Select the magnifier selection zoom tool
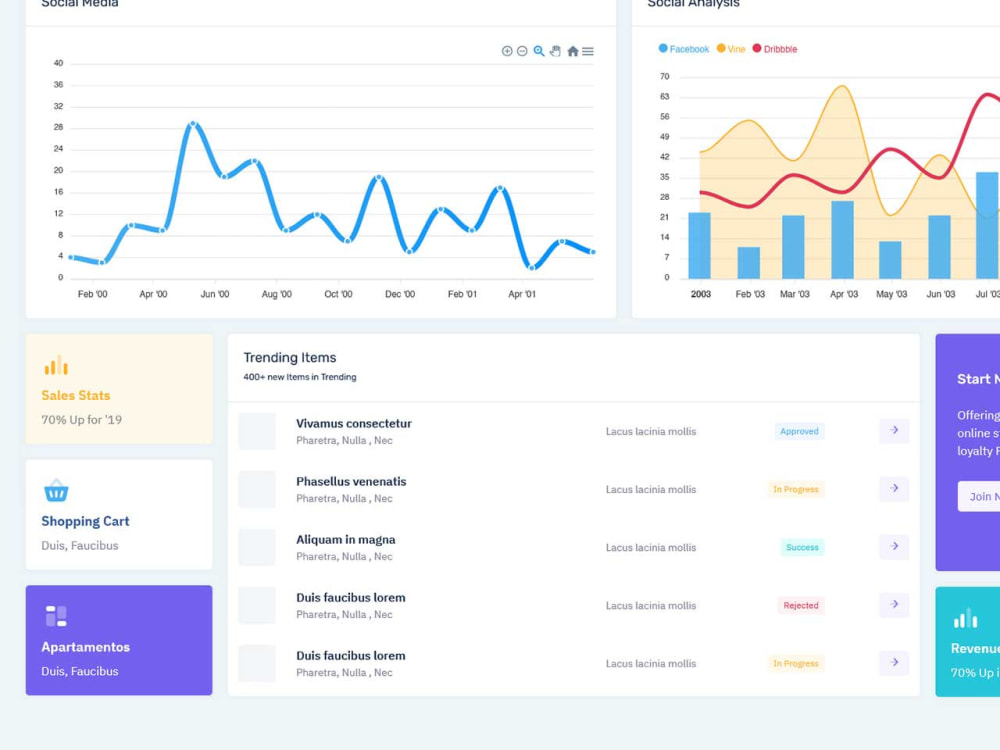Viewport: 1000px width, 750px height. coord(539,51)
